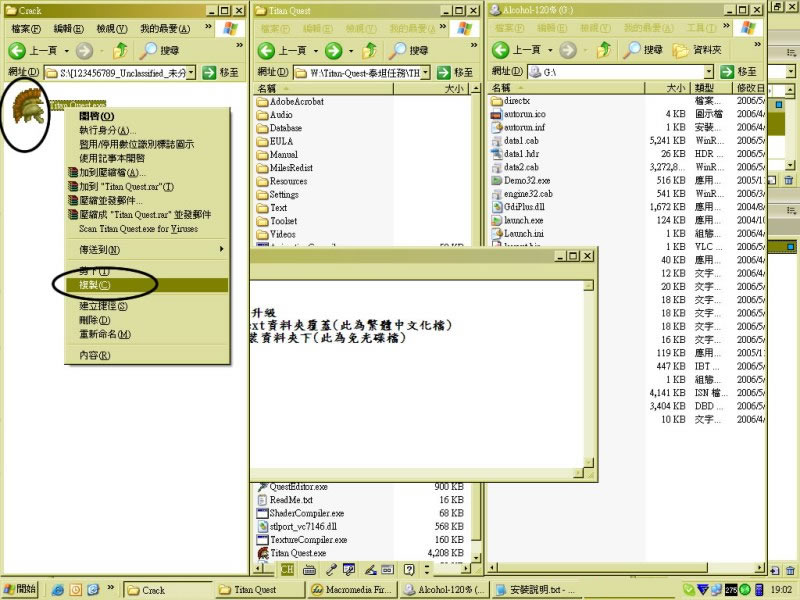Open Alcohol-120% window back-history dropdown arrow
Screen dimensions: 800x600
(550, 51)
